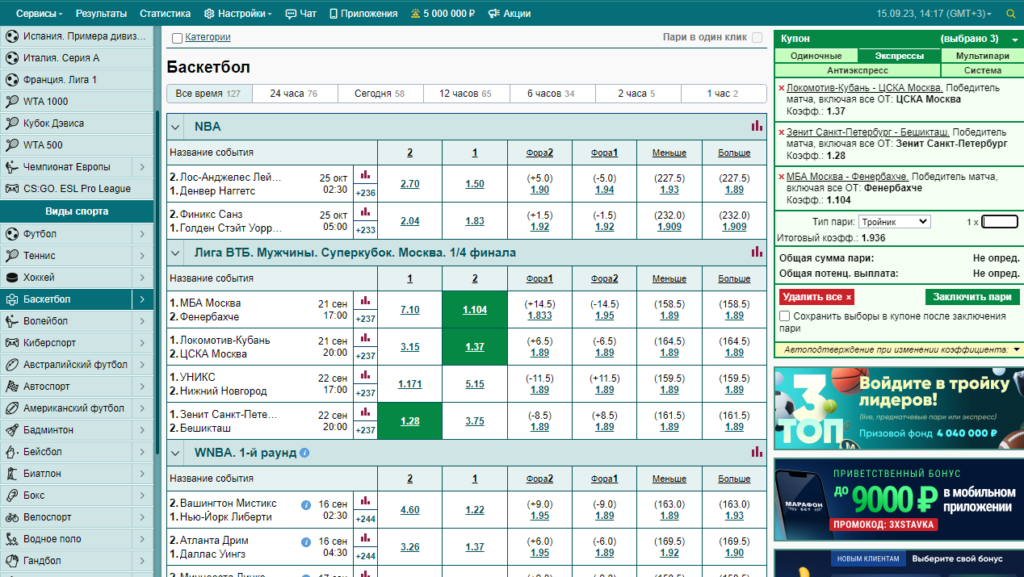Expand coupon header dropdown arrow
Viewport: 1024px width, 577px height.
click(x=1015, y=39)
